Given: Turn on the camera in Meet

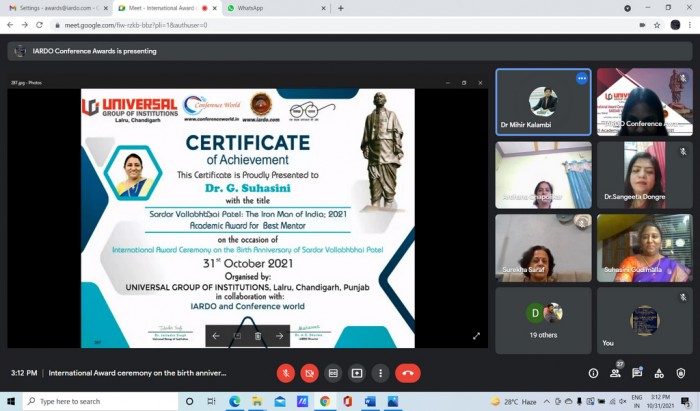Looking at the screenshot, I should (309, 373).
